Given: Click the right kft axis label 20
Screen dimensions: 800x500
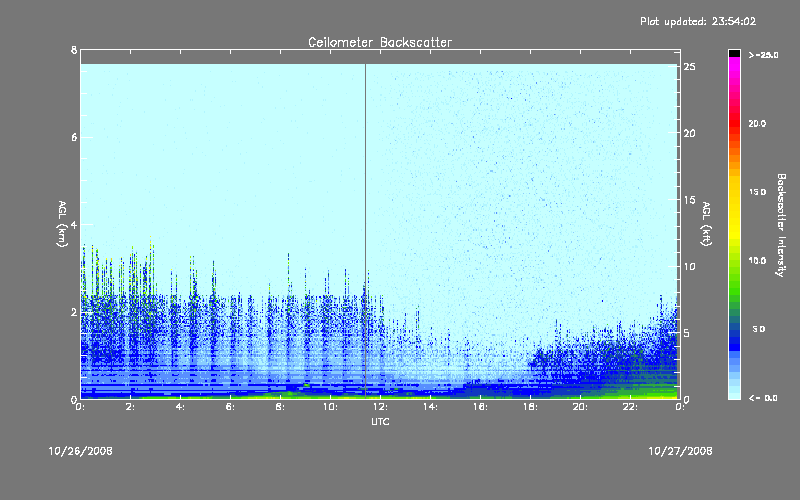Looking at the screenshot, I should (x=690, y=133).
